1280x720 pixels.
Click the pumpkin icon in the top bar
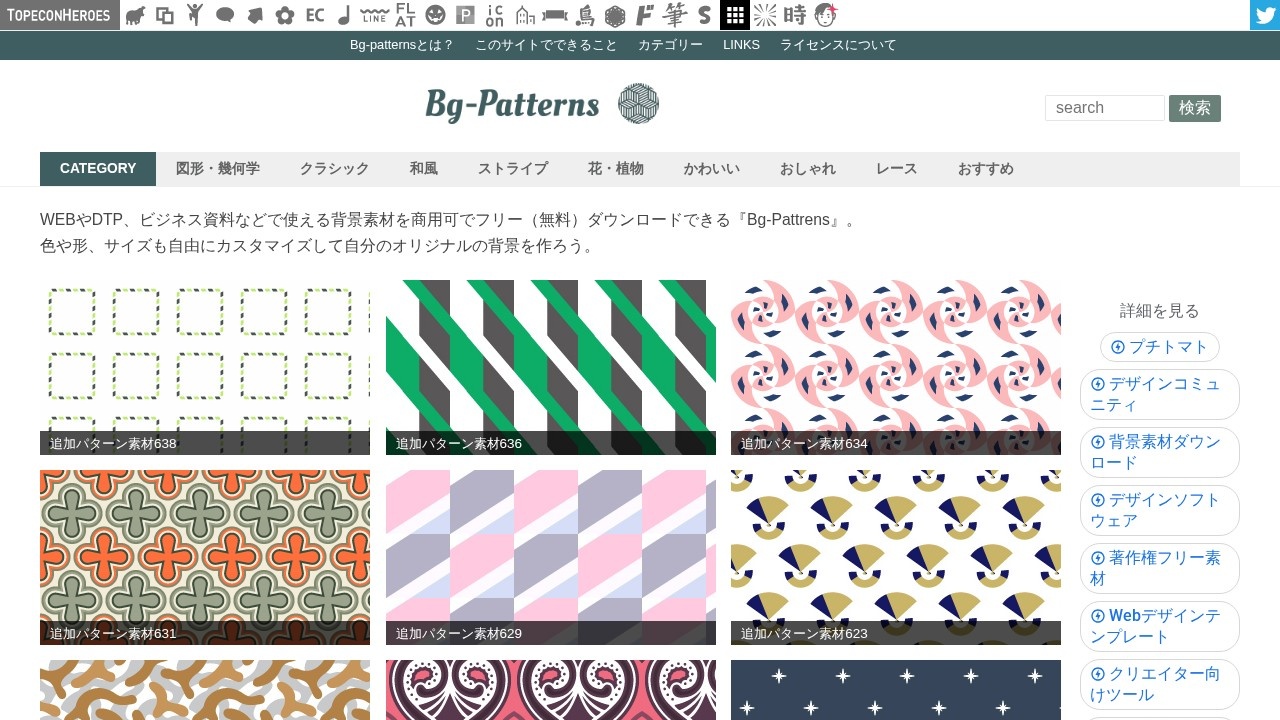[x=434, y=15]
